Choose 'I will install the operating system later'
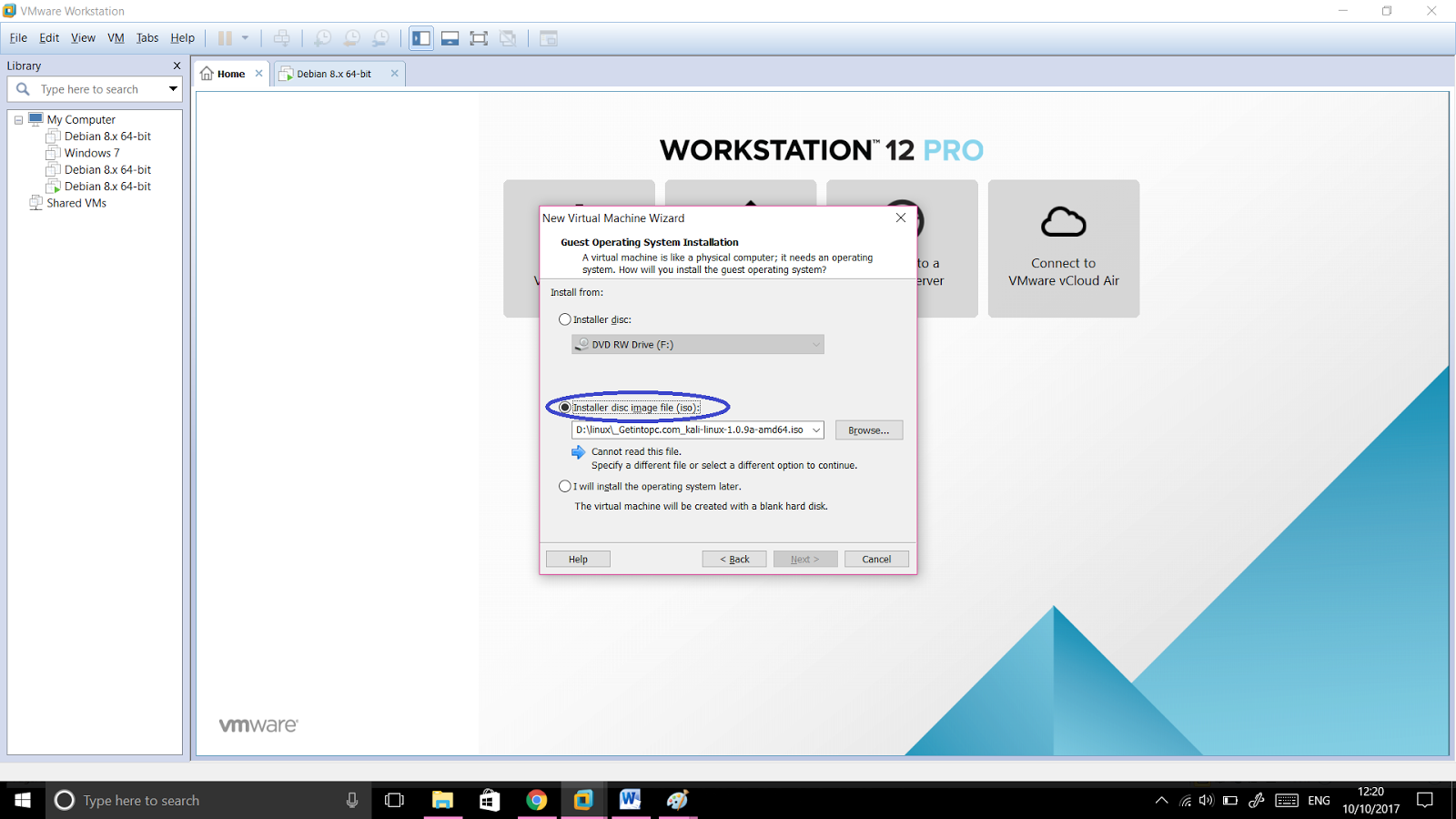This screenshot has width=1456, height=819. click(565, 486)
